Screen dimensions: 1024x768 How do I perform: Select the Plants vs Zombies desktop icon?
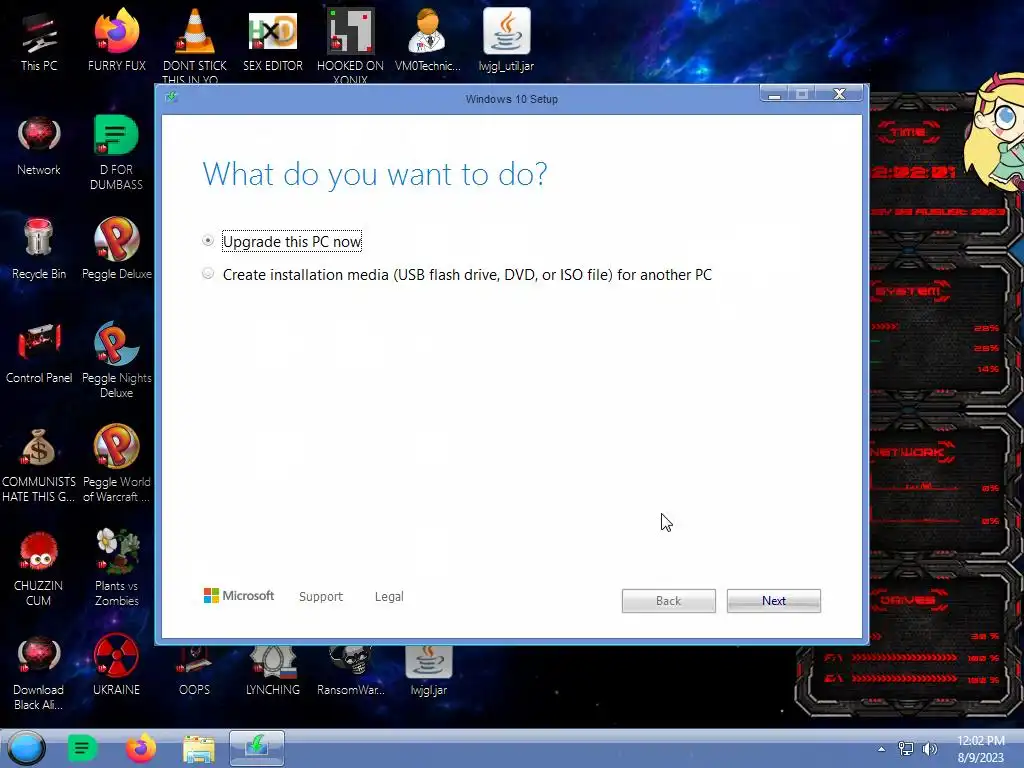click(117, 567)
